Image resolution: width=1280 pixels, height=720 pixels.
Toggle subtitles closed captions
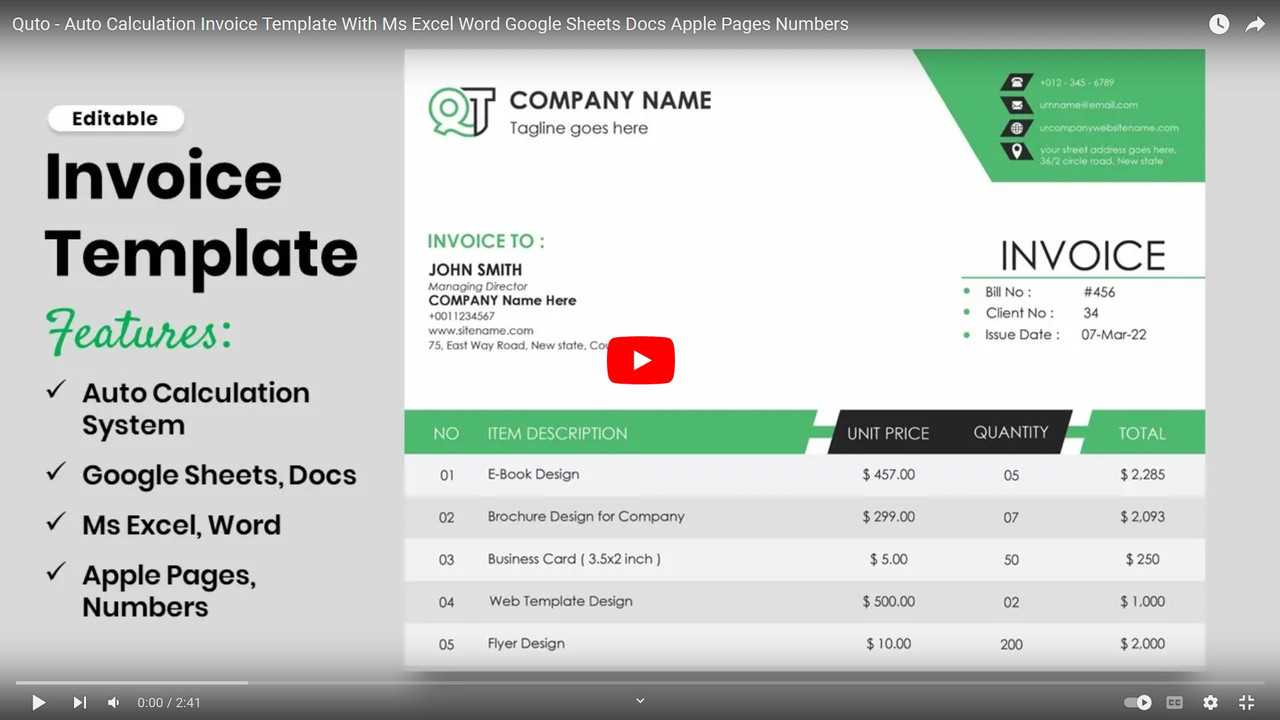(1175, 703)
